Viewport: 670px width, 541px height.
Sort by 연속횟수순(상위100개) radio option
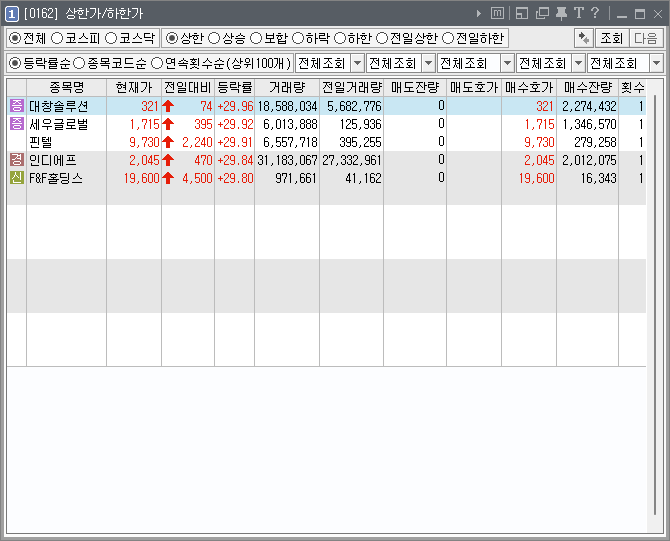pos(157,63)
